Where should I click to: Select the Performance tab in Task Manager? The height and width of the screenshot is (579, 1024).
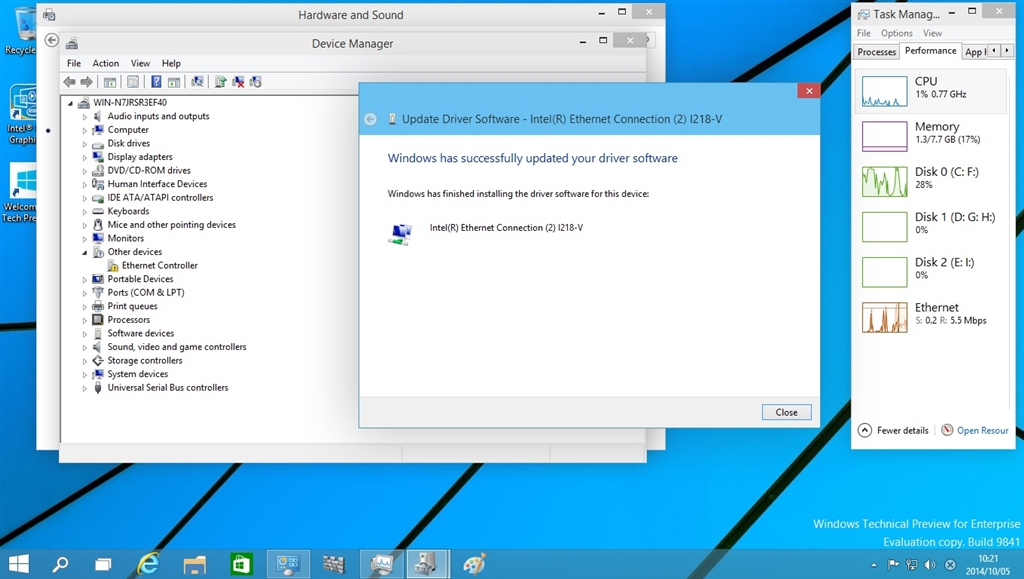tap(930, 51)
